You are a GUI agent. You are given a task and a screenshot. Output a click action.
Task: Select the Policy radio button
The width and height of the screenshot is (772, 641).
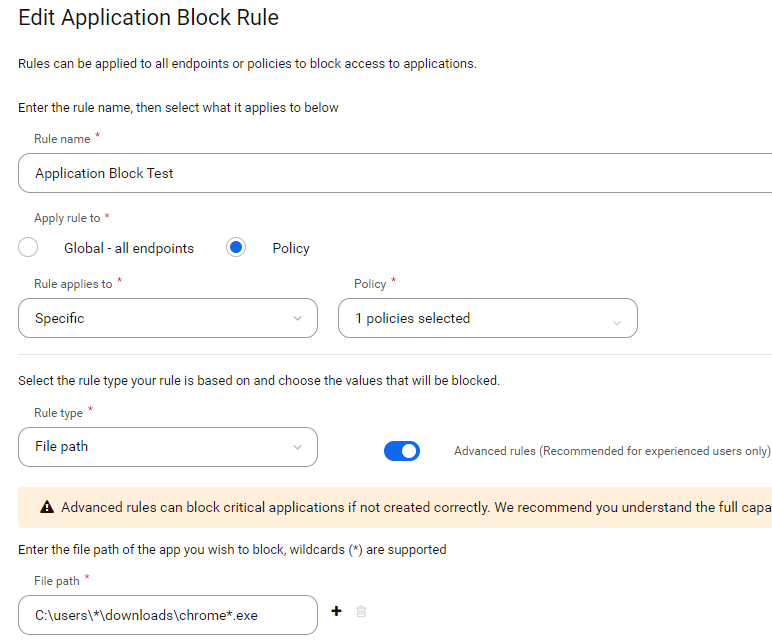[x=236, y=247]
